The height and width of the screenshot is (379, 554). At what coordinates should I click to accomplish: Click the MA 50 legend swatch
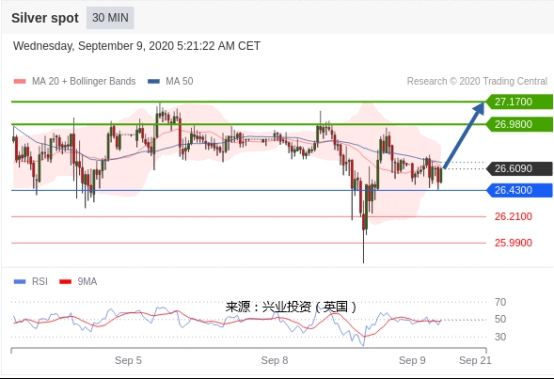click(x=154, y=82)
